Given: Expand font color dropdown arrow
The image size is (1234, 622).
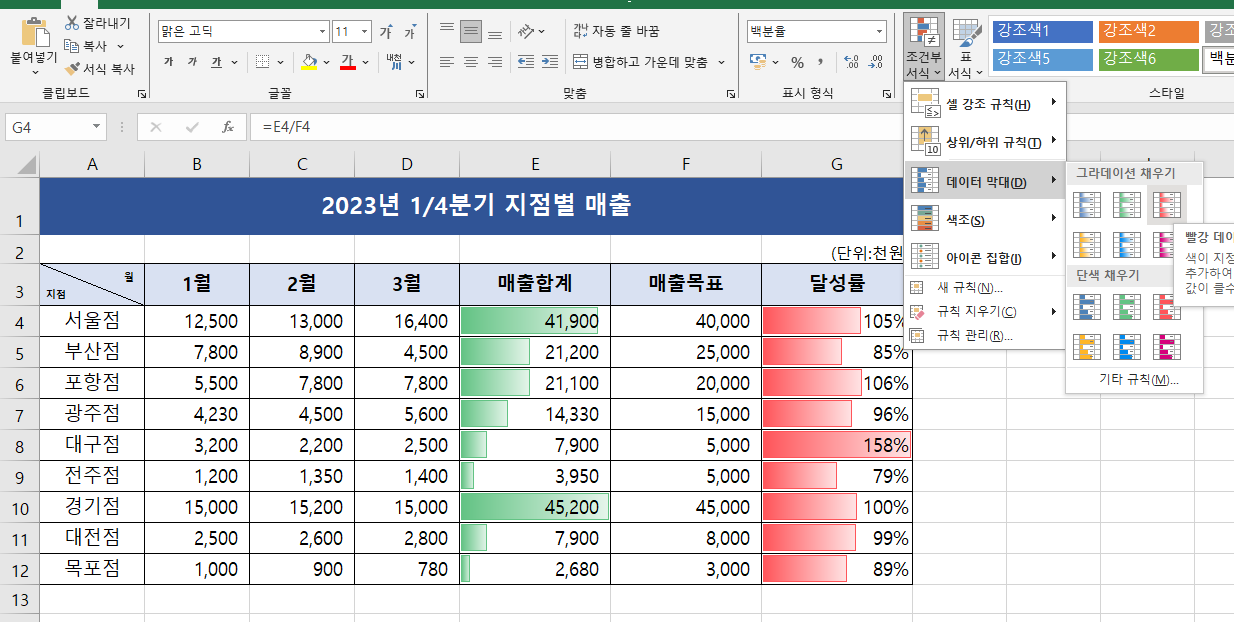Looking at the screenshot, I should tap(365, 62).
